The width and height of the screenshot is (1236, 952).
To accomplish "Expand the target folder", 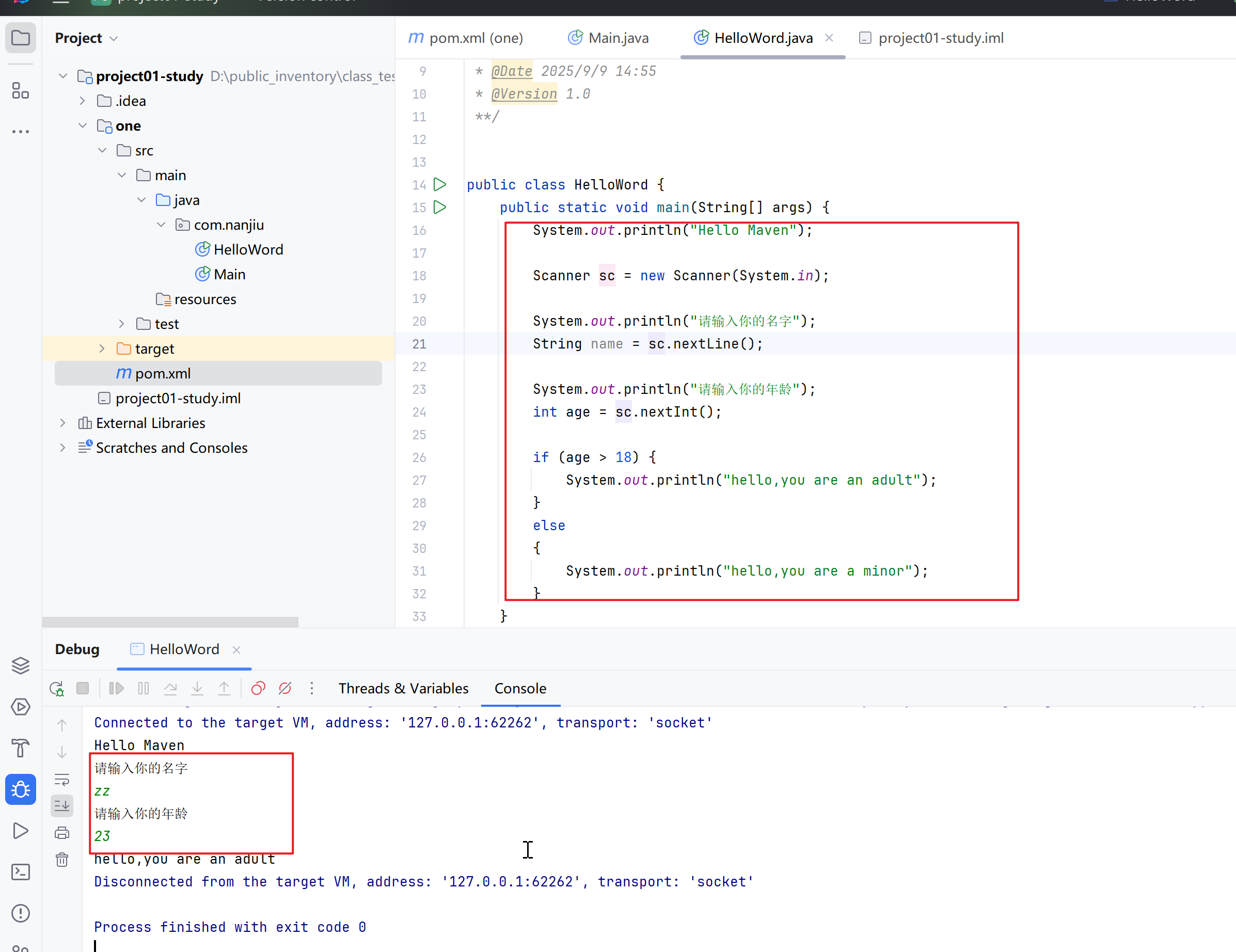I will tap(102, 348).
